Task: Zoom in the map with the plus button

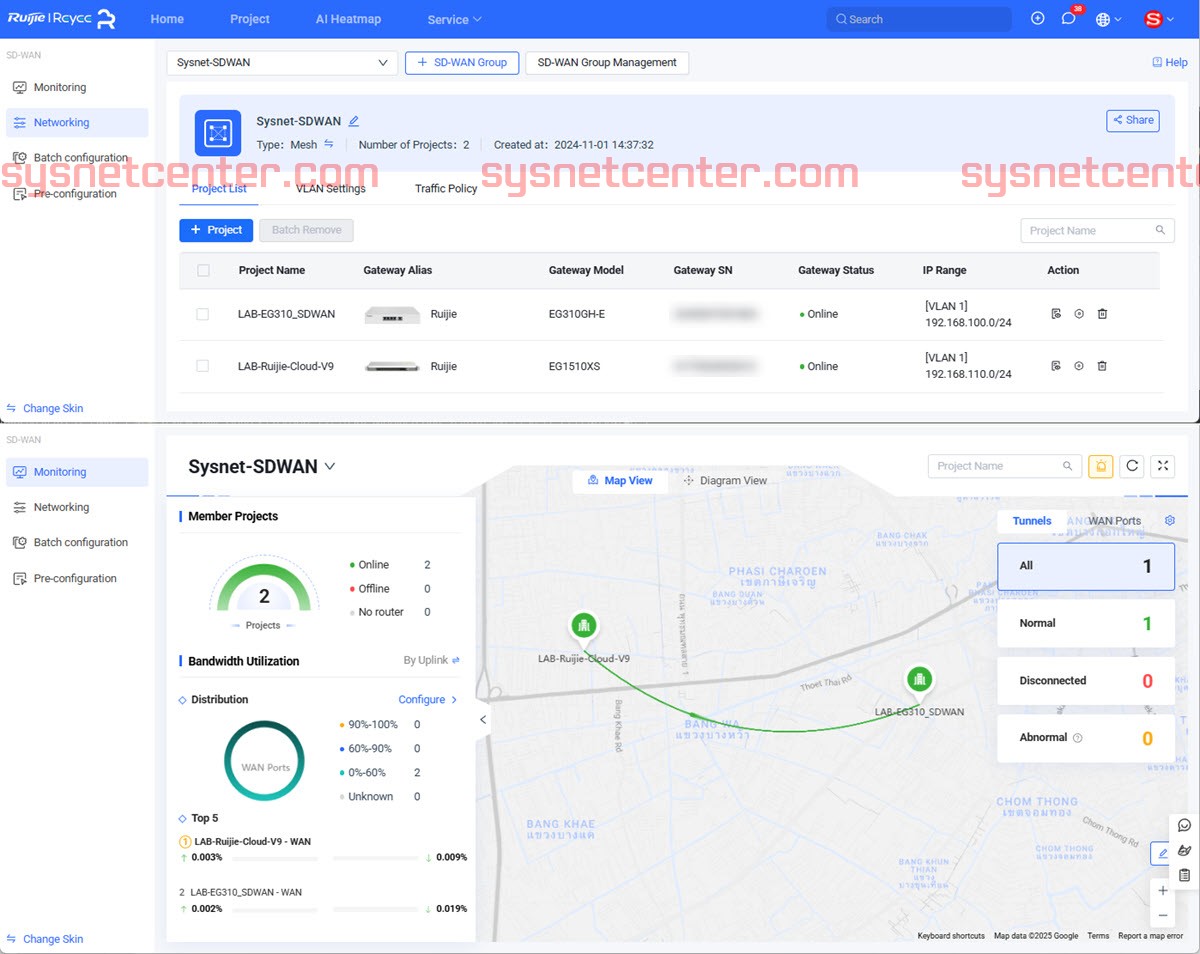Action: (1162, 890)
